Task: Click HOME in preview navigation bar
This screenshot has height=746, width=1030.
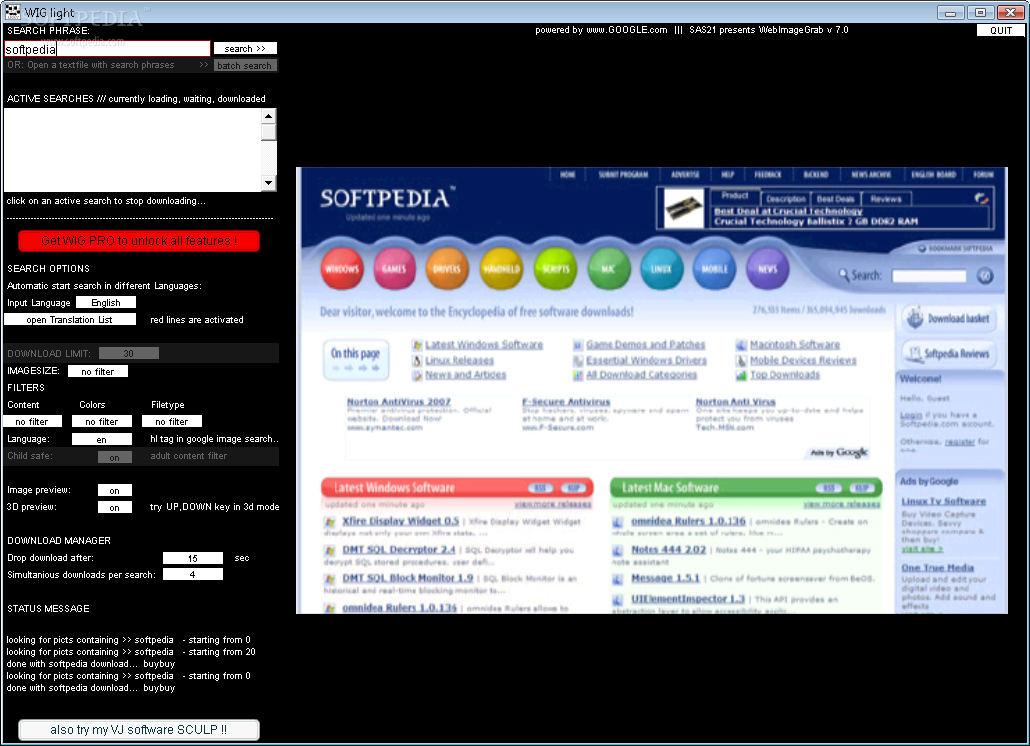Action: pos(568,175)
